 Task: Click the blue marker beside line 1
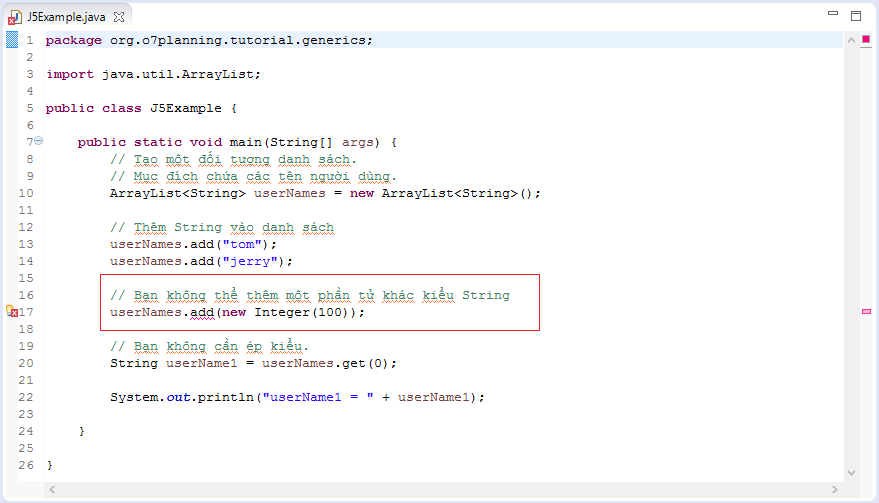pyautogui.click(x=12, y=40)
